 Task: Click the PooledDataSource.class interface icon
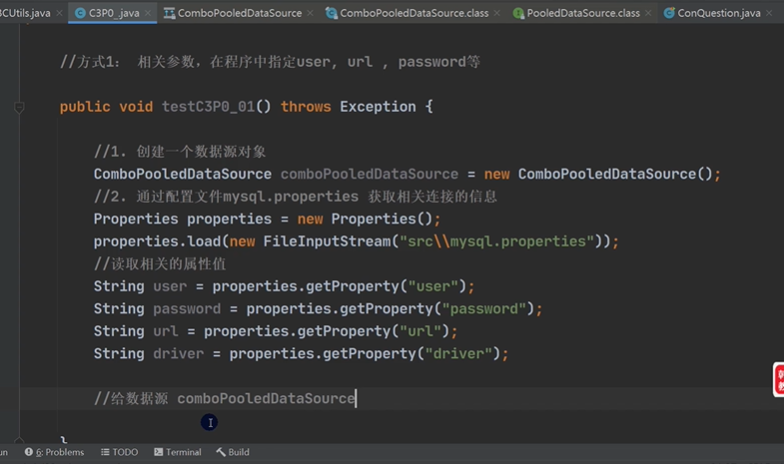point(518,13)
